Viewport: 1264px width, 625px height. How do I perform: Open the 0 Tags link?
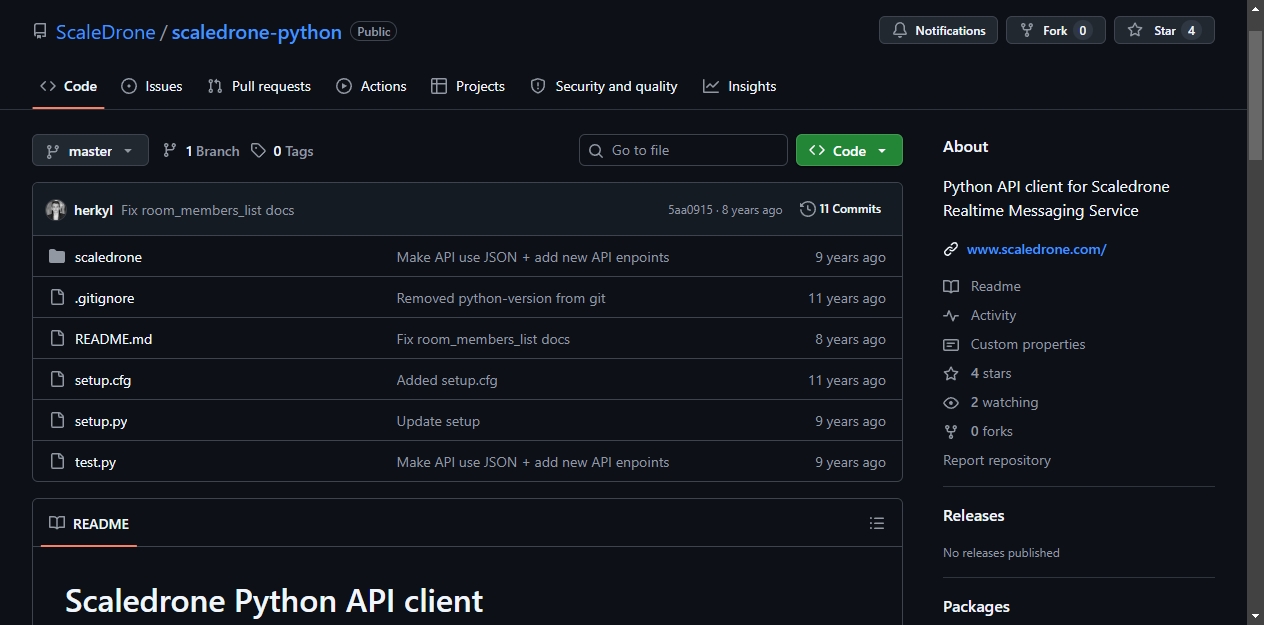282,151
